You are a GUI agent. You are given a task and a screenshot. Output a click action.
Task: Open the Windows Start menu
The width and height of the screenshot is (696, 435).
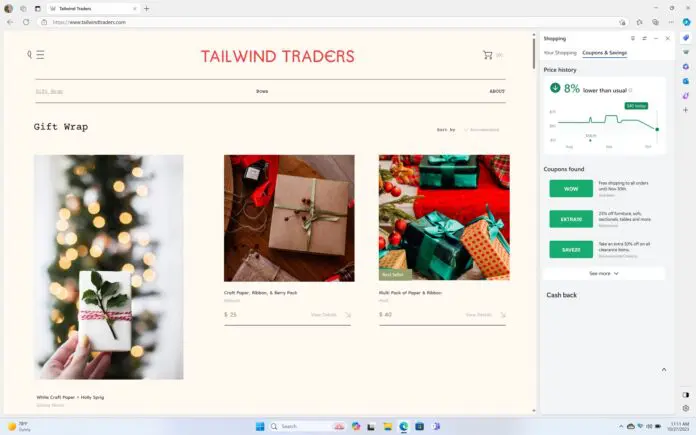pos(260,427)
